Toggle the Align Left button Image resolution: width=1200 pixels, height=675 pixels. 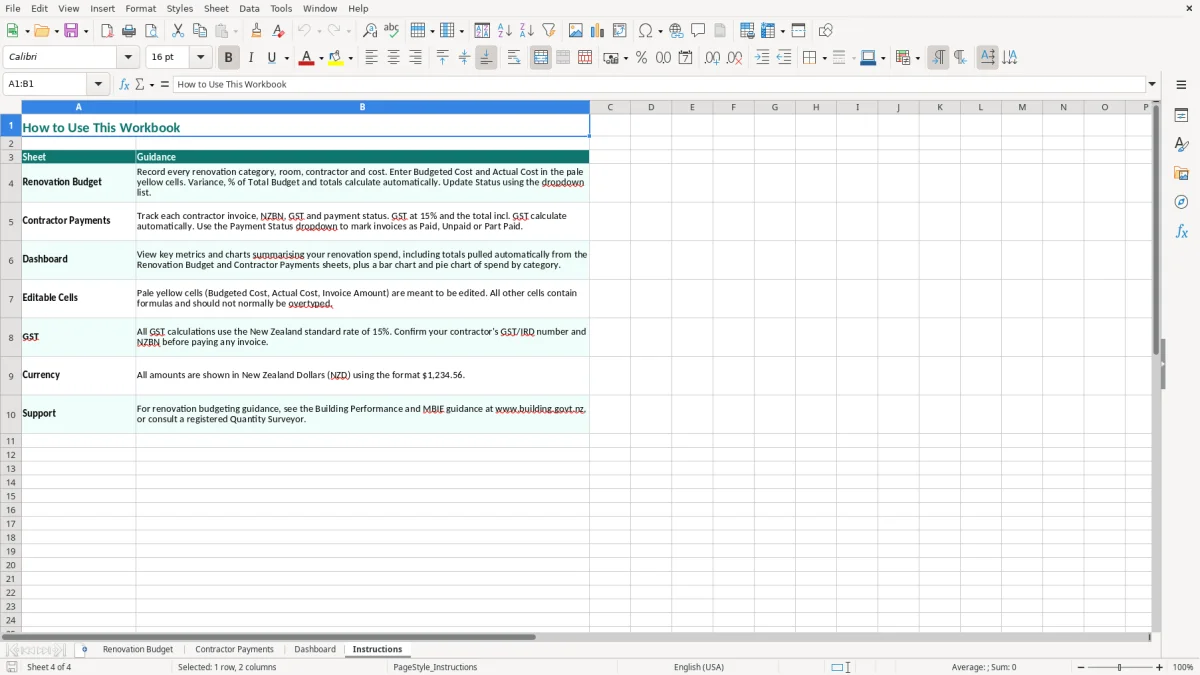371,58
